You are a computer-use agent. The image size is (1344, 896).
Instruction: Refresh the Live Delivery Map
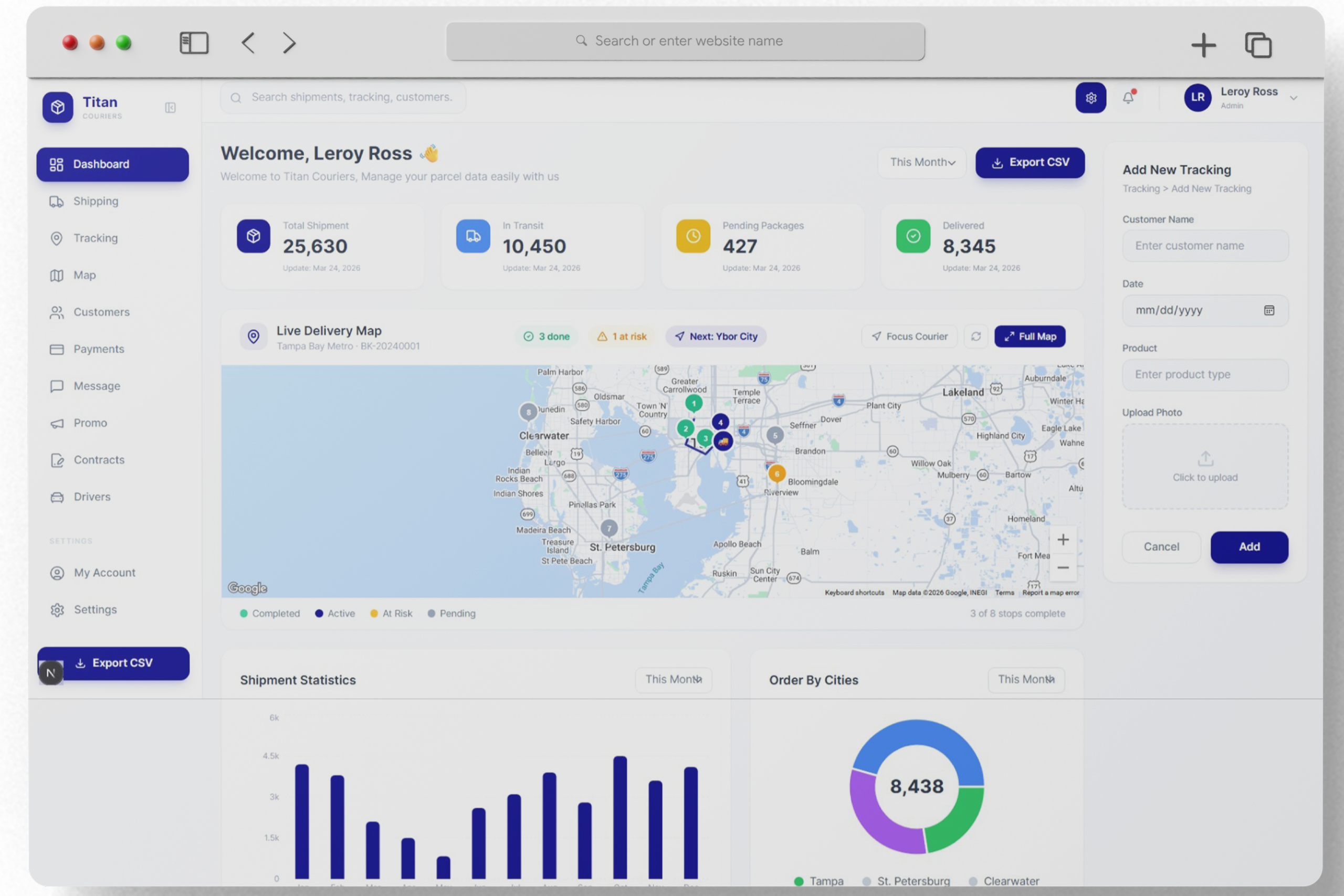[975, 336]
